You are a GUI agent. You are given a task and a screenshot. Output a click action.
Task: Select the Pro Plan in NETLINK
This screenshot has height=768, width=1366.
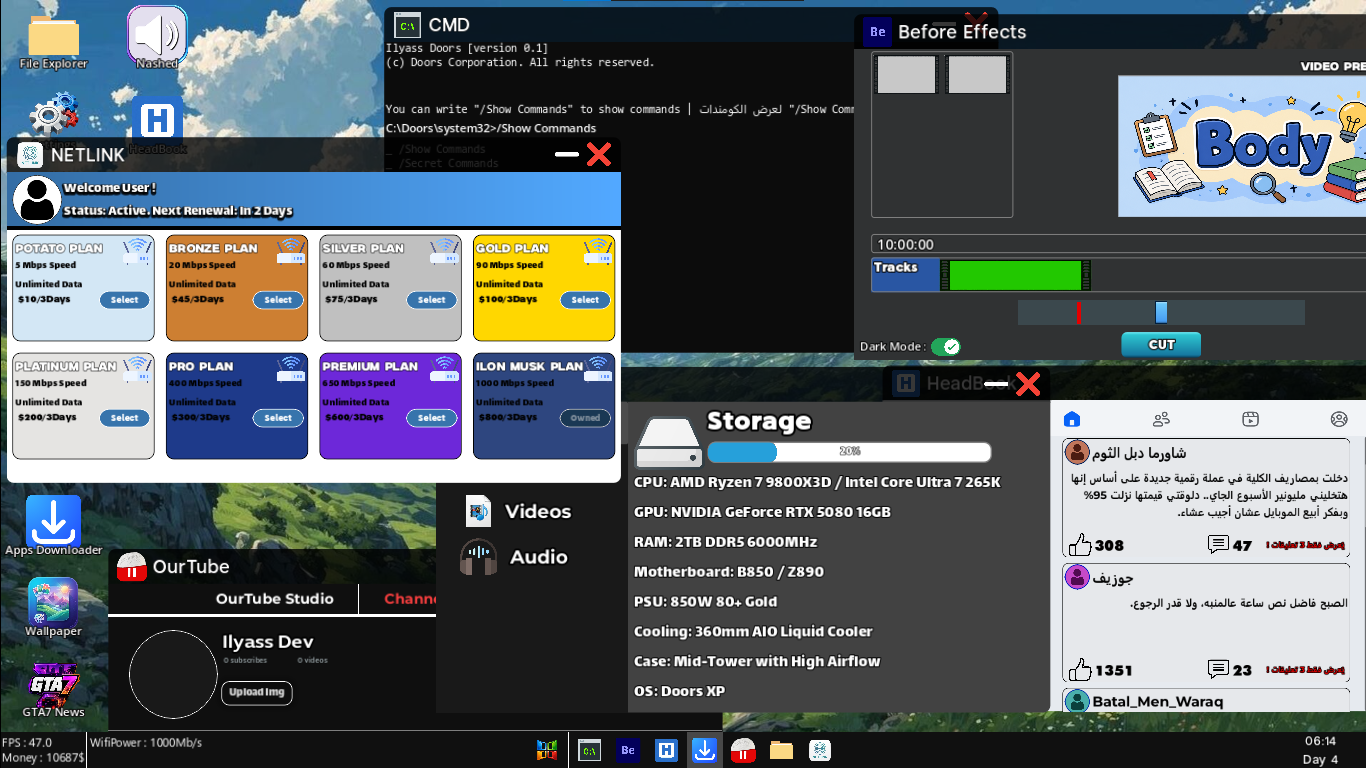(x=278, y=418)
